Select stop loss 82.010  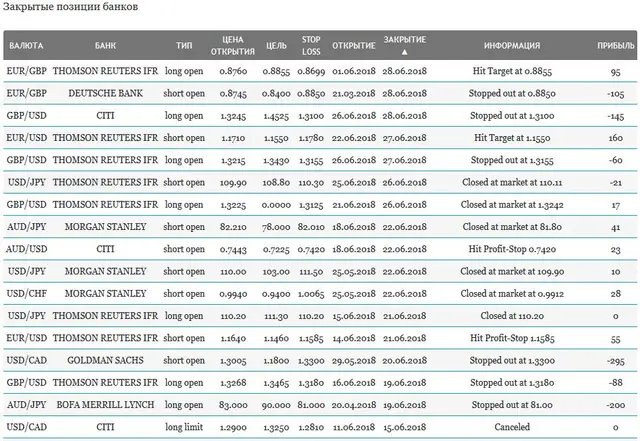[311, 227]
